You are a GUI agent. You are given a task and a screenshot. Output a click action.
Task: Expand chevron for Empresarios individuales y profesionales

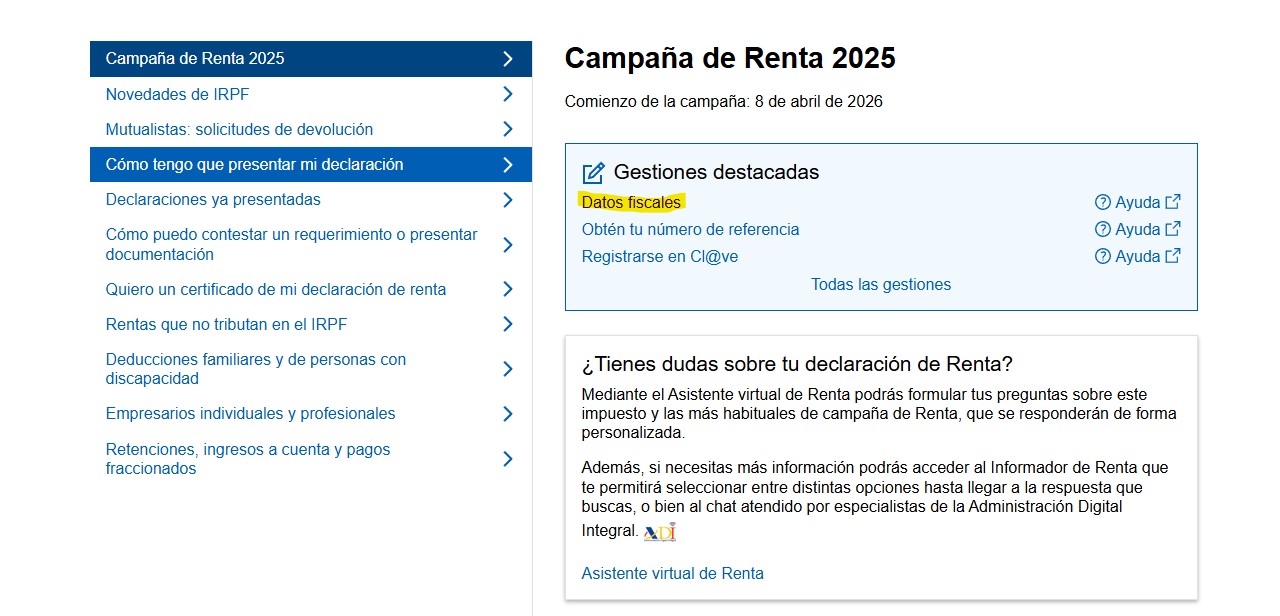pyautogui.click(x=508, y=414)
